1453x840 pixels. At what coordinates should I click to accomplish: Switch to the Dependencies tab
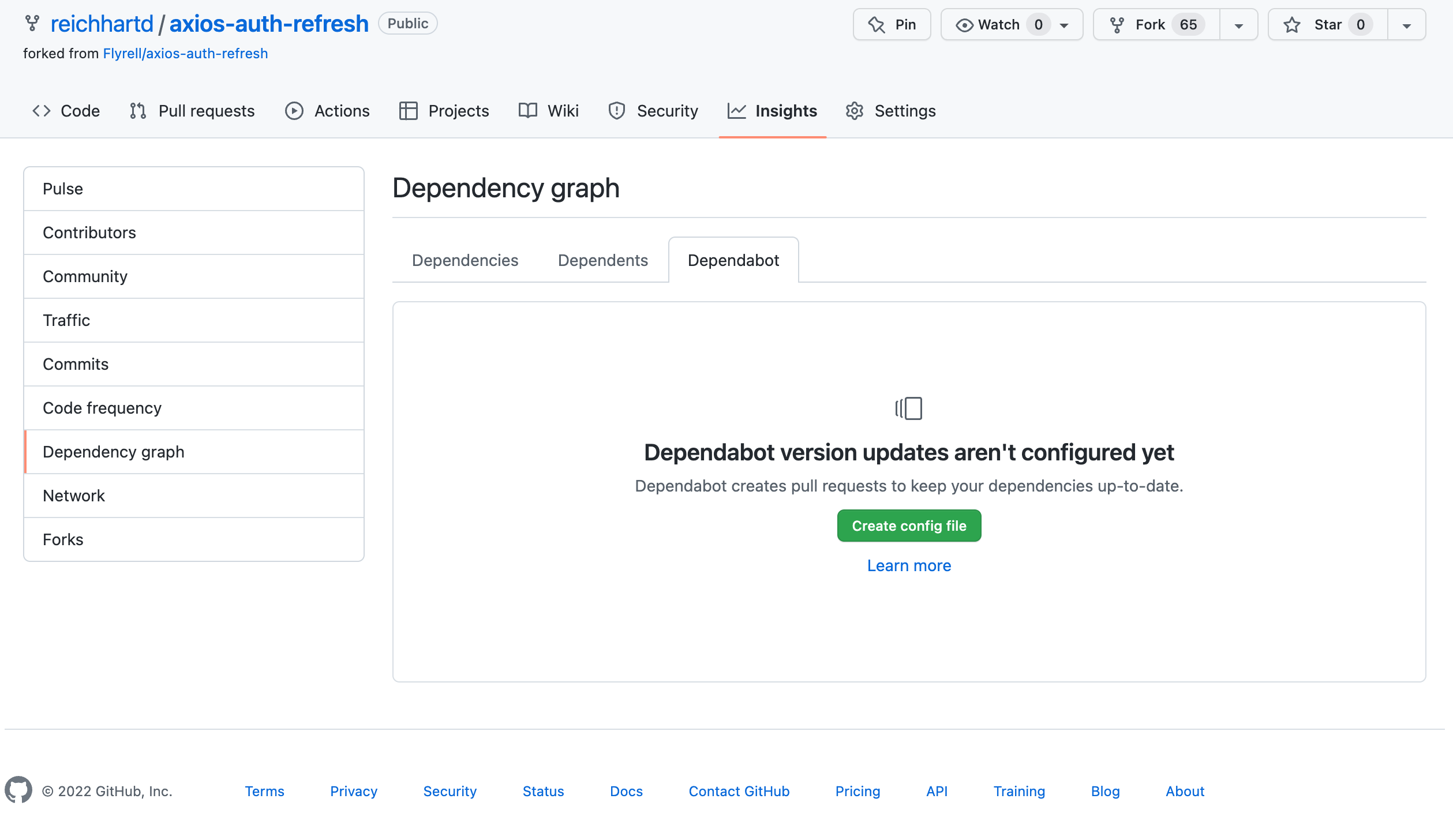(465, 260)
